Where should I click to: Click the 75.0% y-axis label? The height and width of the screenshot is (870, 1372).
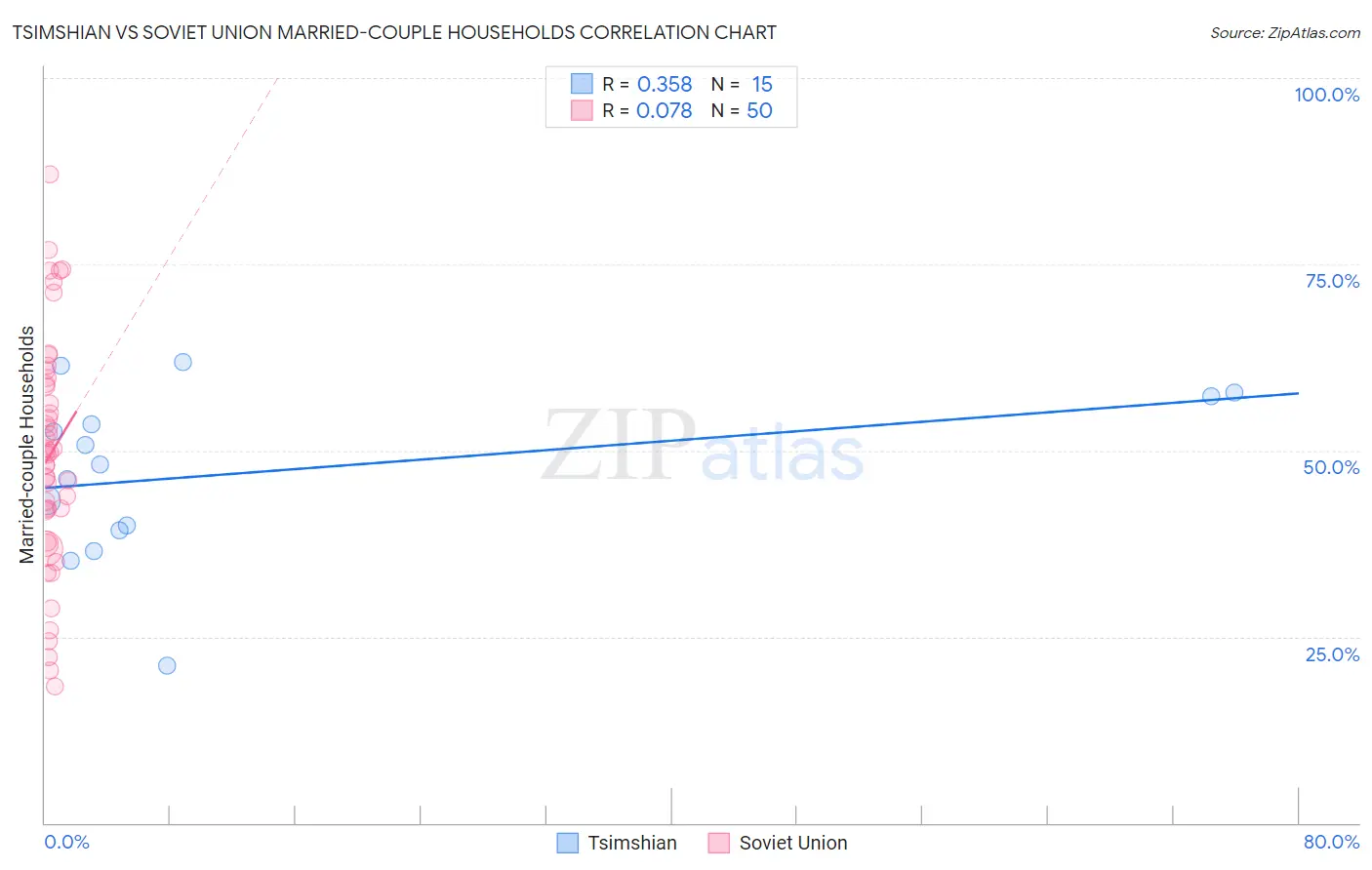click(x=1332, y=281)
